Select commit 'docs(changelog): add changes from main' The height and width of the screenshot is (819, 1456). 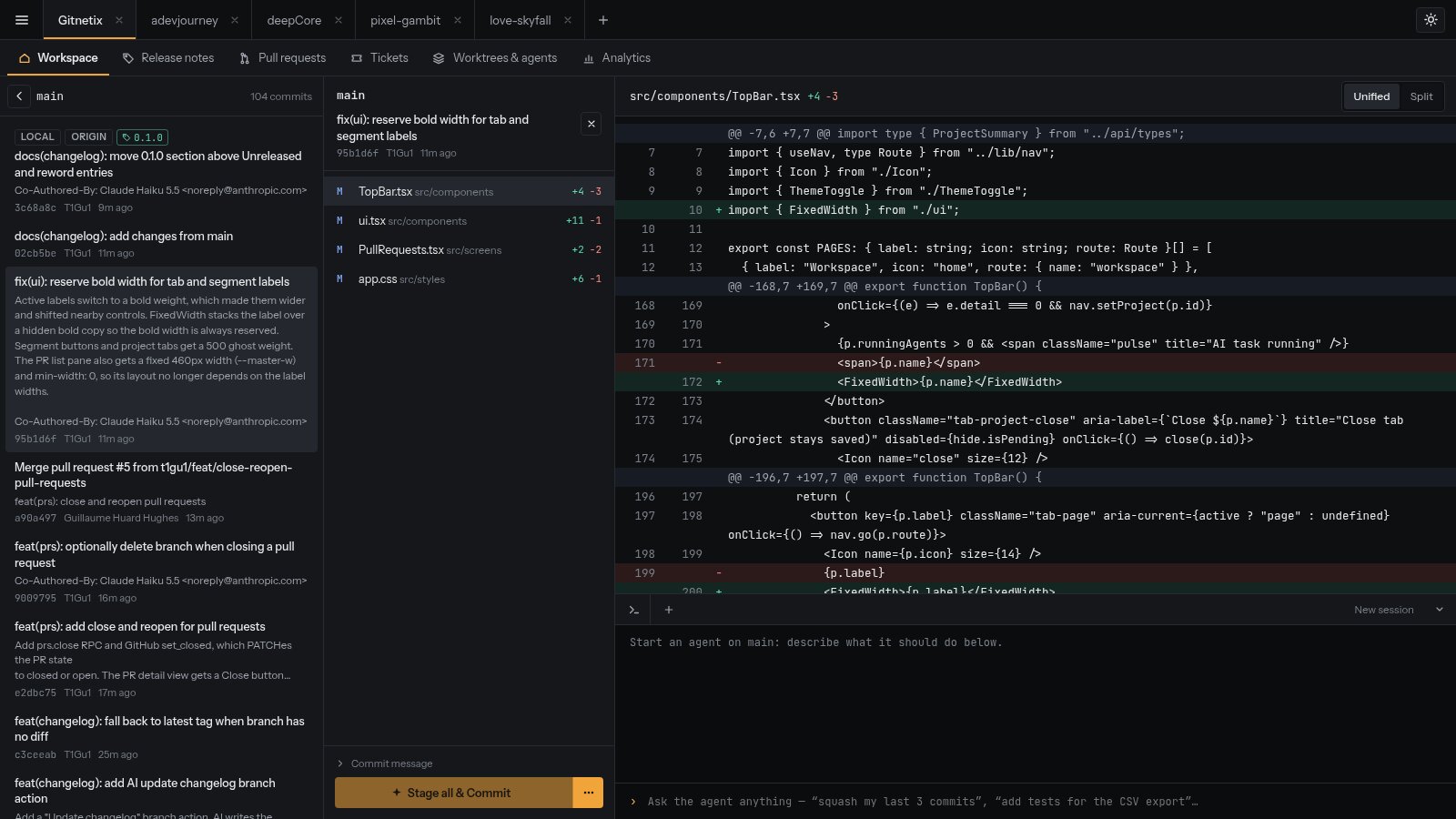click(161, 246)
